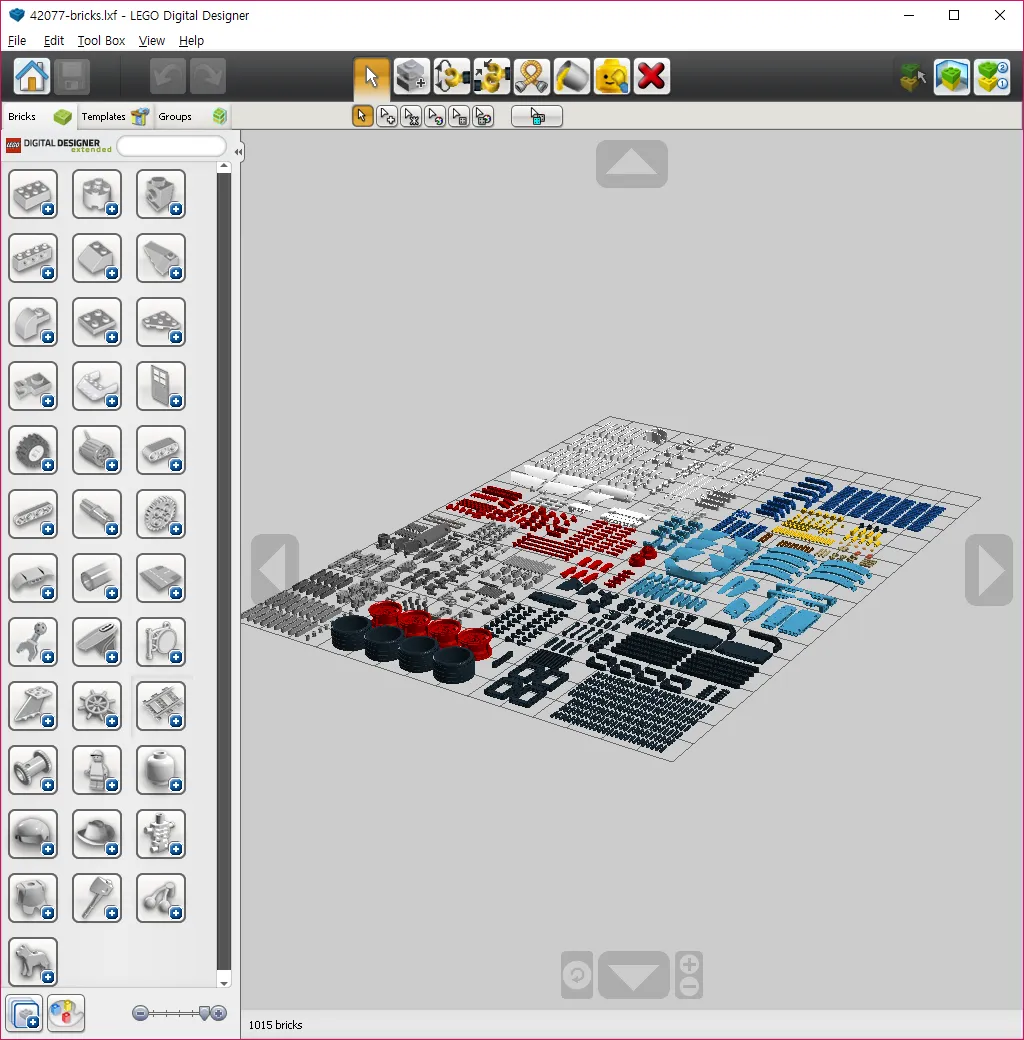Screen dimensions: 1024x1040
Task: Expand the helmet headgear category
Action: tap(33, 834)
